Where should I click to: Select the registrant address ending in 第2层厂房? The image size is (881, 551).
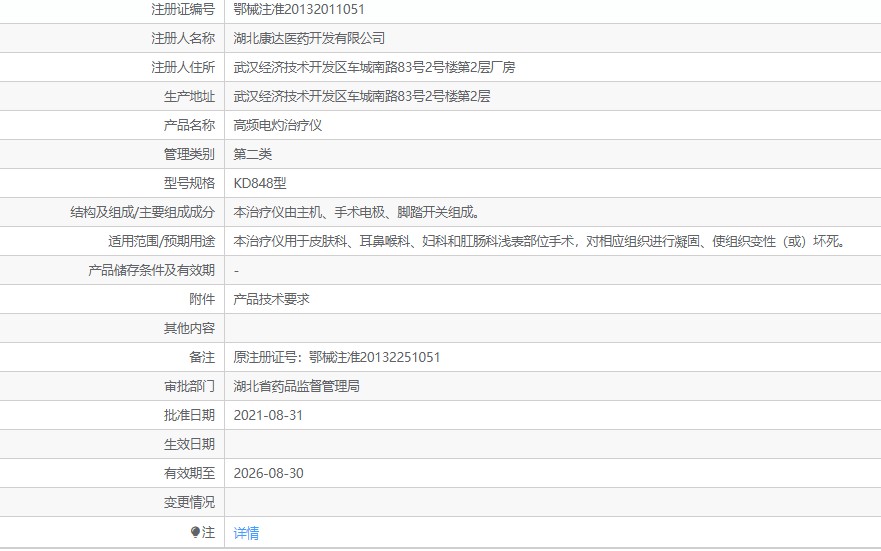coord(374,67)
